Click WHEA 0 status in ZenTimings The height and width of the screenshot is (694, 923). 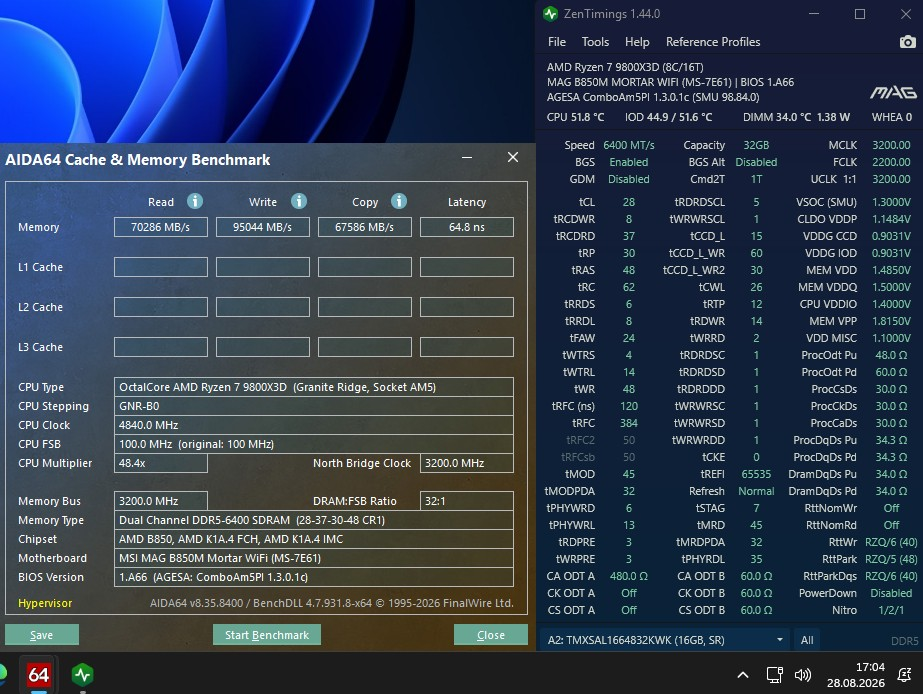pyautogui.click(x=892, y=117)
